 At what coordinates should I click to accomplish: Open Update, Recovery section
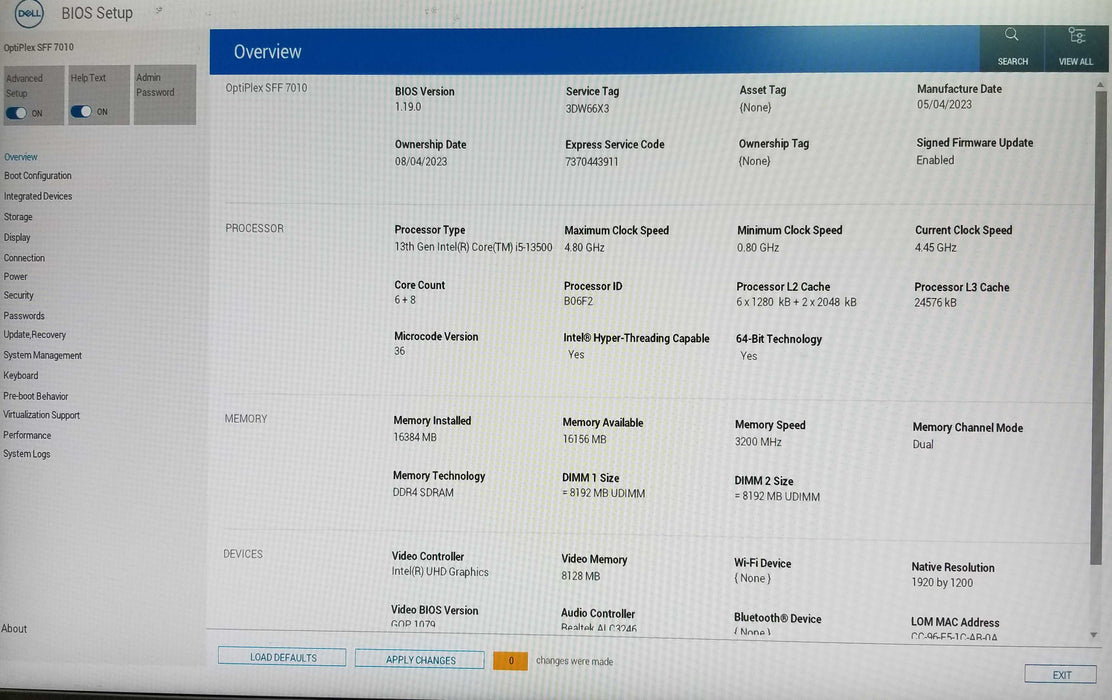point(35,334)
